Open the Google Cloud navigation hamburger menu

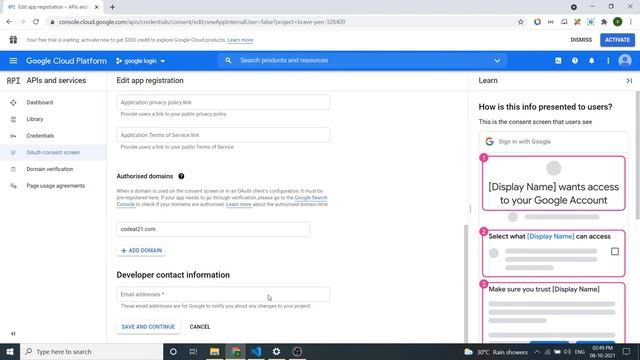tap(13, 61)
